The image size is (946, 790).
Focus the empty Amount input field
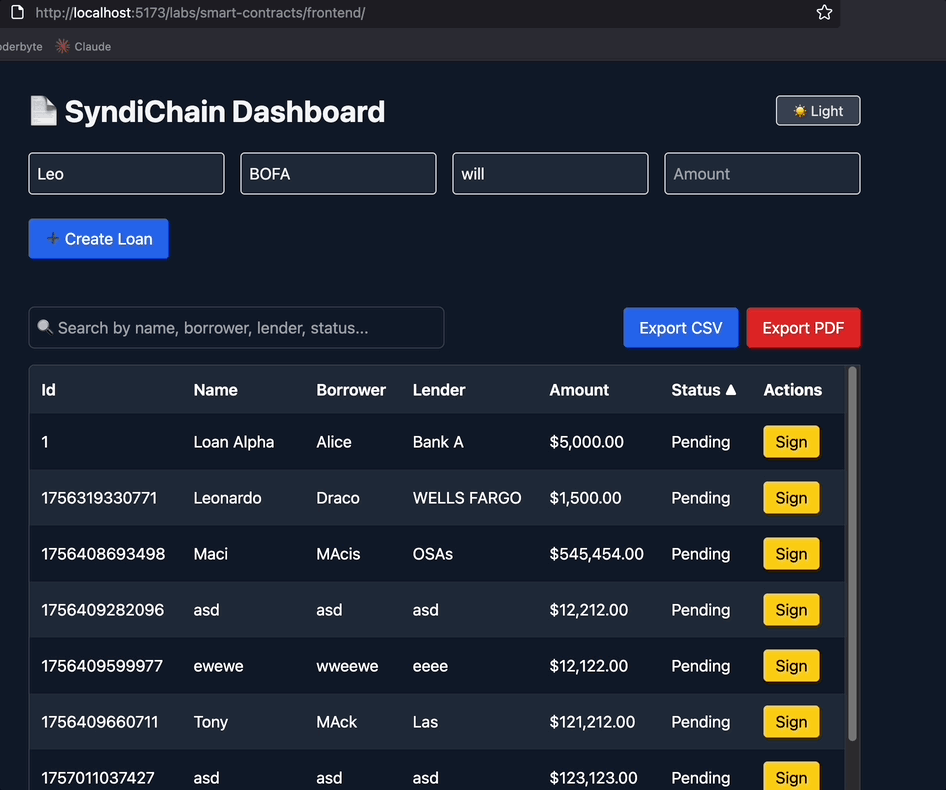coord(762,174)
